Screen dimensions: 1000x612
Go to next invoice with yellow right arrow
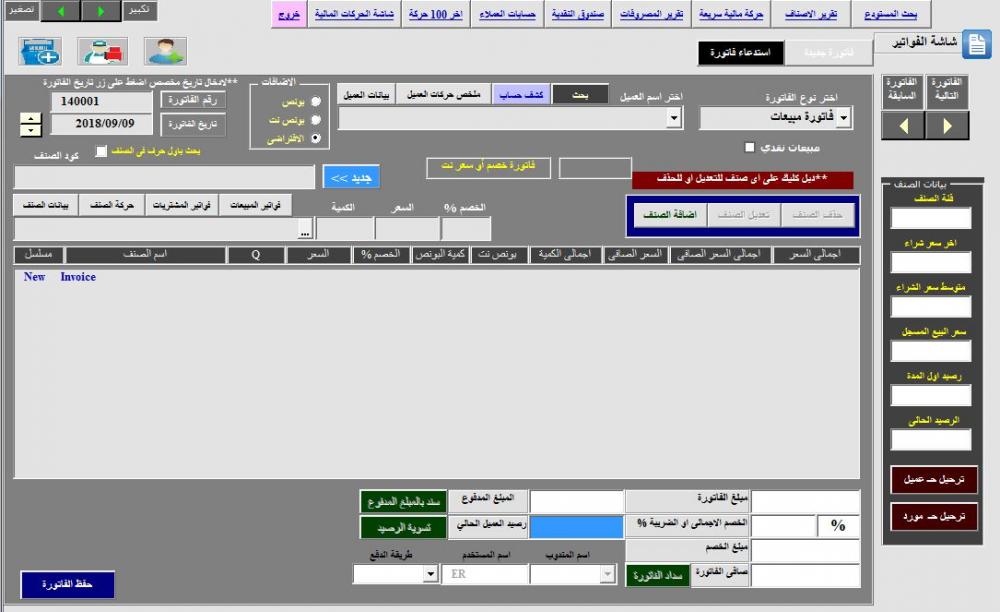[x=947, y=126]
